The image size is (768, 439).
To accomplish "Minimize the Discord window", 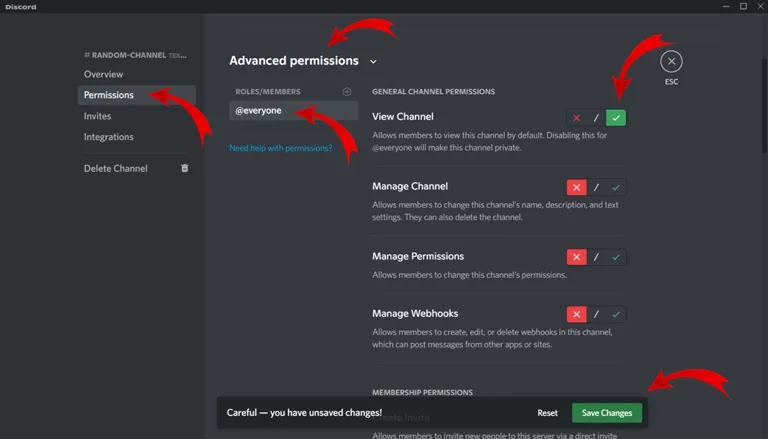I will coord(726,6).
